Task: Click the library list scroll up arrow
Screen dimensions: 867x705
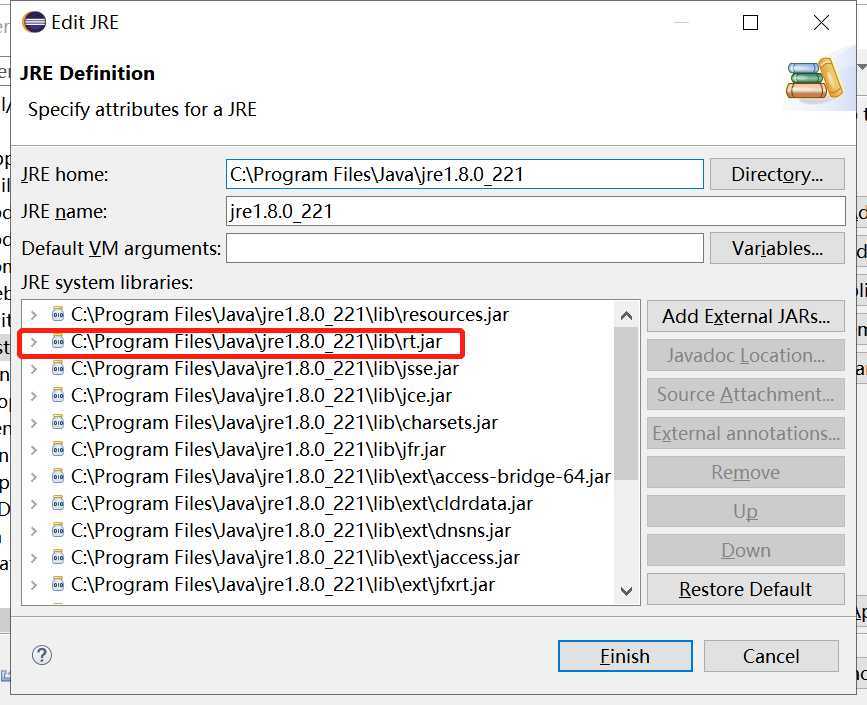Action: [626, 316]
